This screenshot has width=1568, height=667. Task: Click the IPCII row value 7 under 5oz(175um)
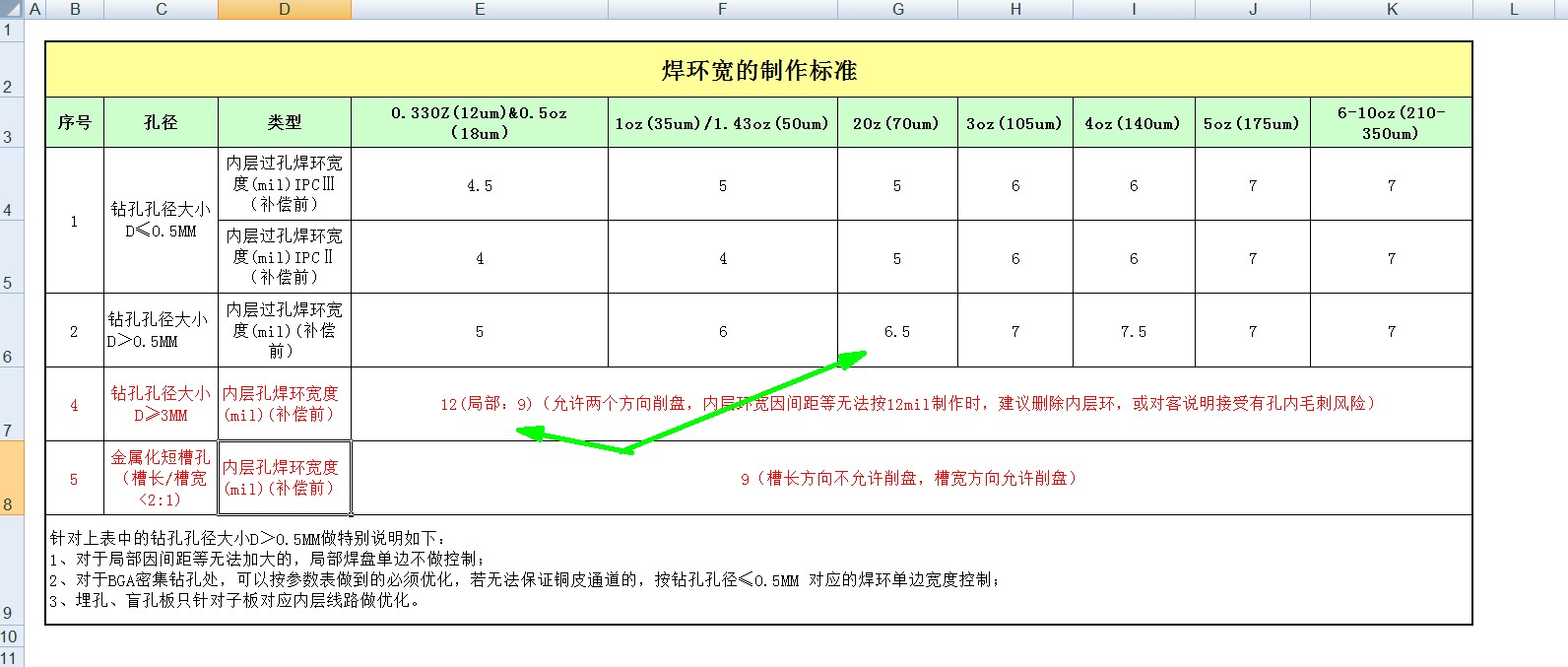point(1253,256)
